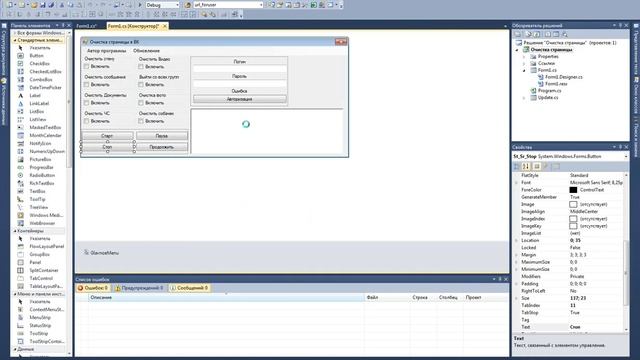Select the Продолжить button on the form
The image size is (640, 360).
(x=162, y=147)
